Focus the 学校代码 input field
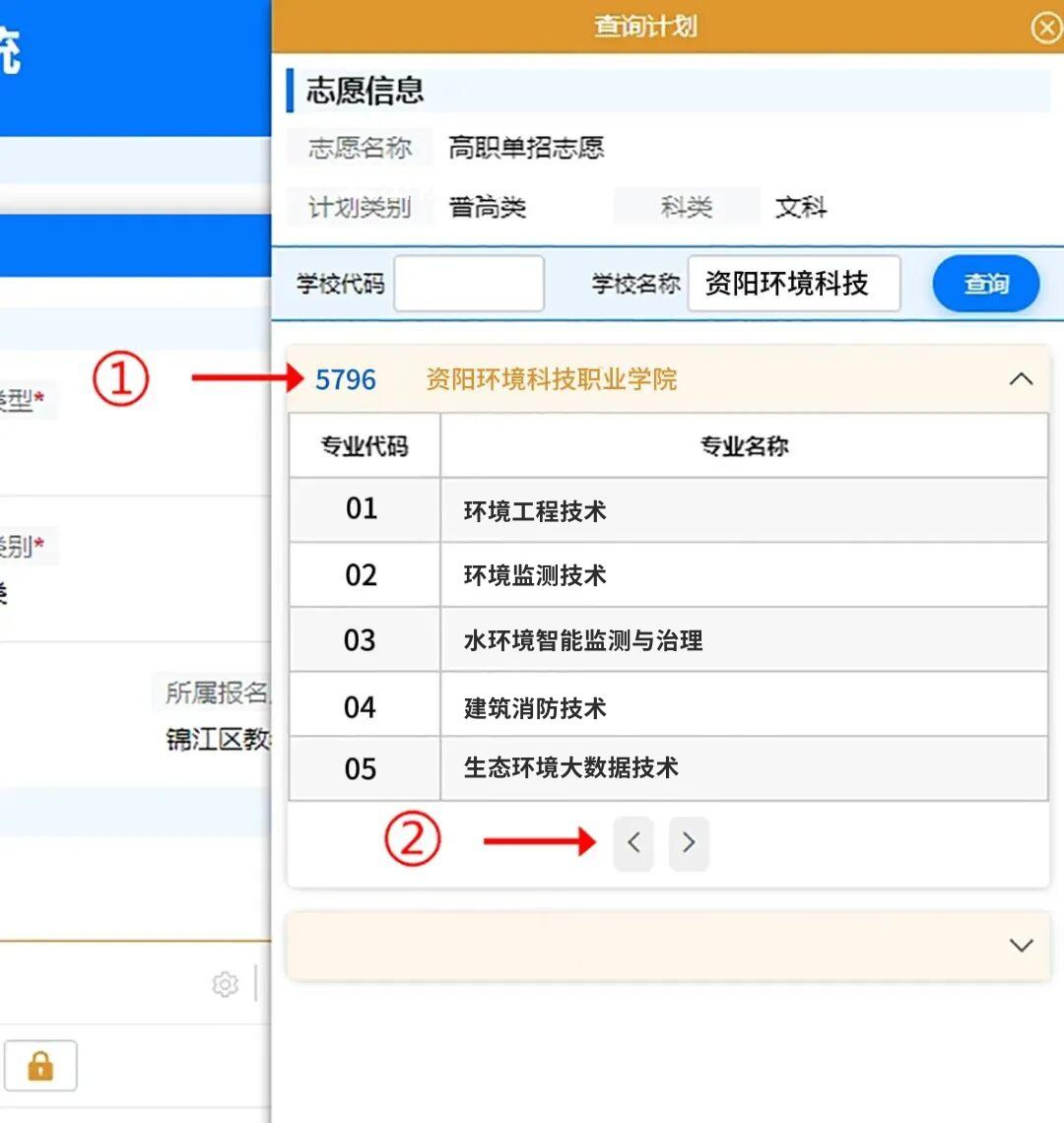Image resolution: width=1064 pixels, height=1123 pixels. (x=469, y=284)
